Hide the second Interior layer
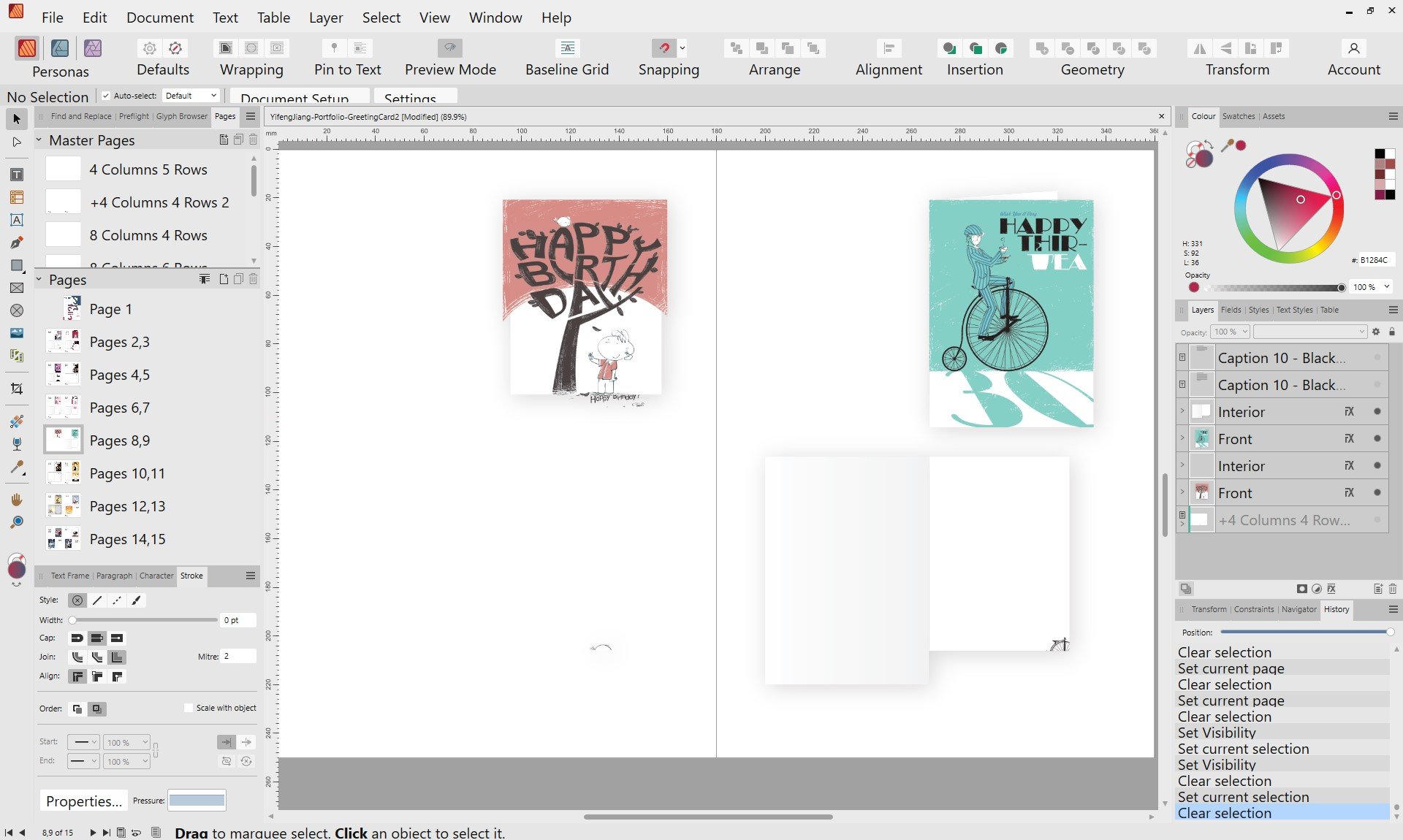1403x840 pixels. pos(1377,466)
